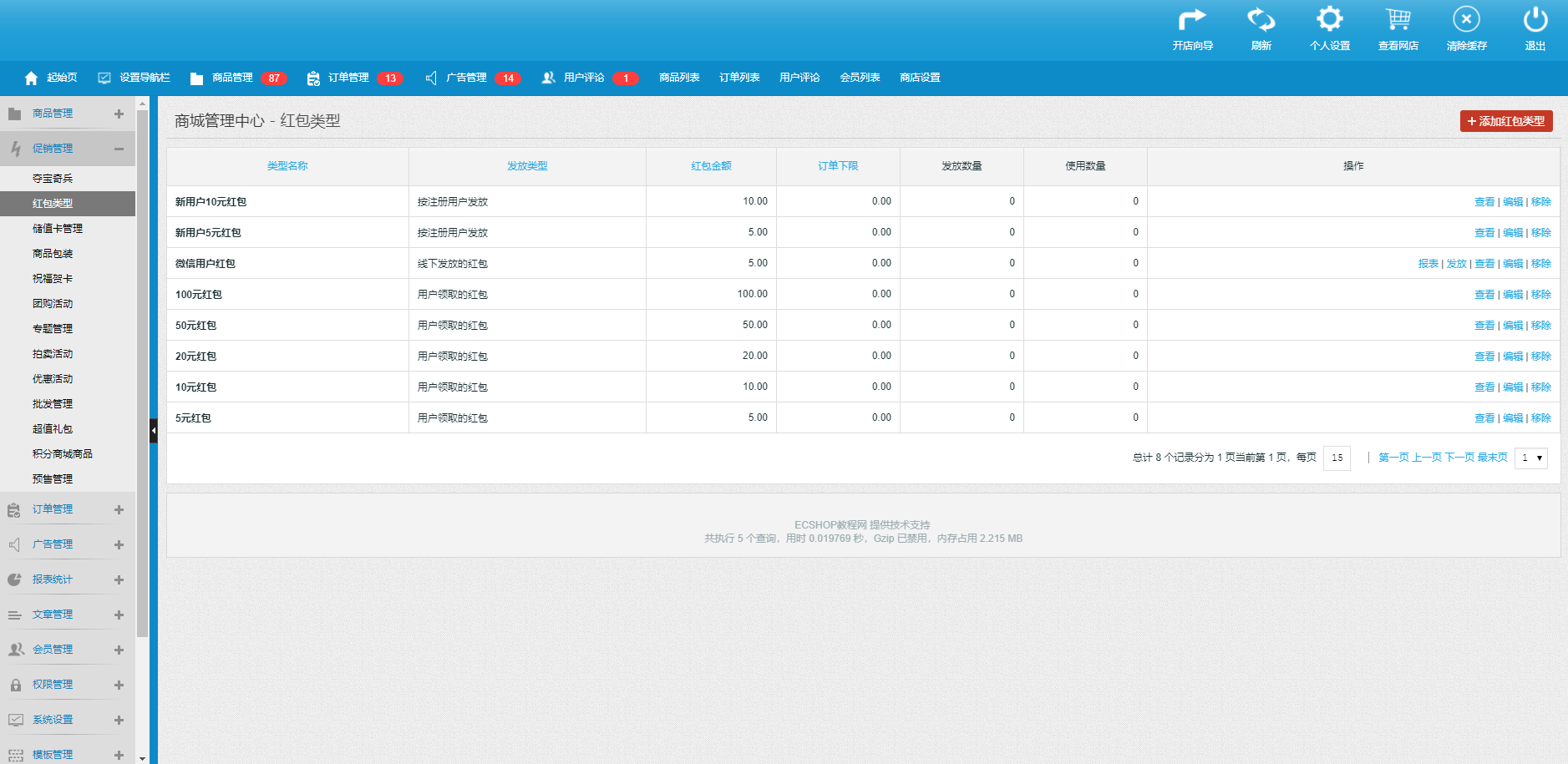Expand 商品管理 in the sidebar
The image size is (1568, 764).
click(x=119, y=114)
